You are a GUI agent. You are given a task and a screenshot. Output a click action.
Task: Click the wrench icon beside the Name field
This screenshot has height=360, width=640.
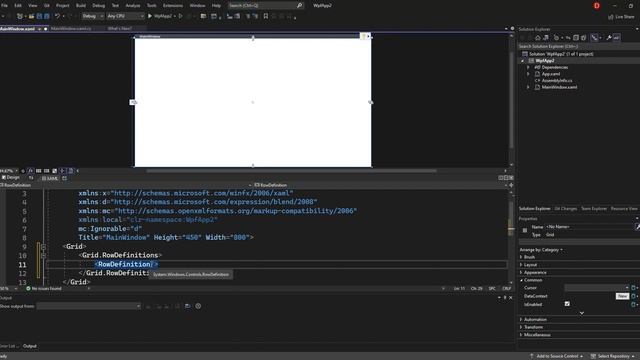click(637, 227)
